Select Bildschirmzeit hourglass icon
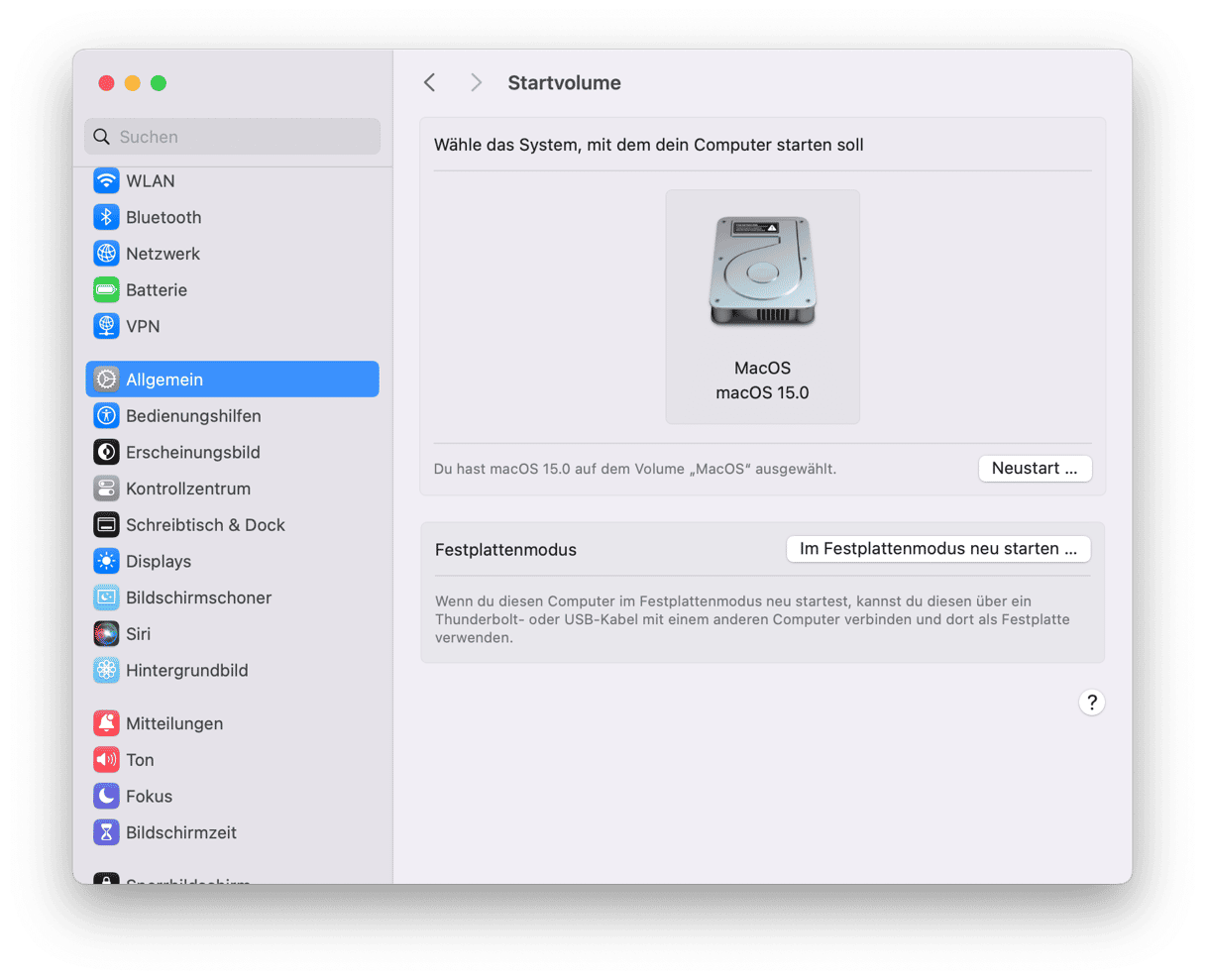The image size is (1205, 980). pos(106,832)
